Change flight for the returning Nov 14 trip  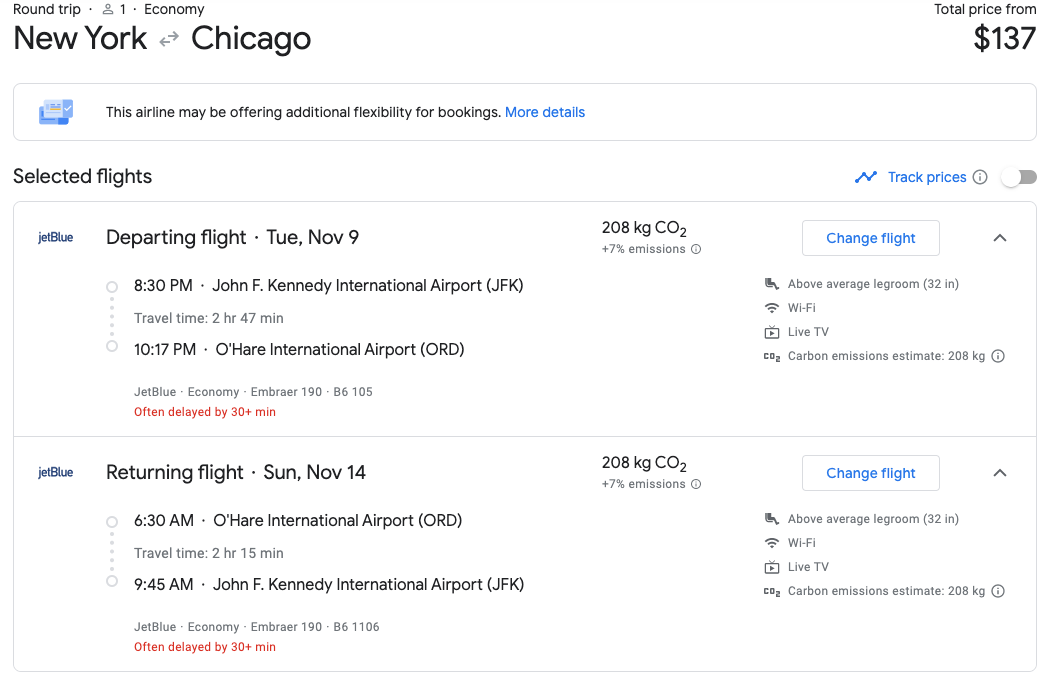[x=870, y=473]
